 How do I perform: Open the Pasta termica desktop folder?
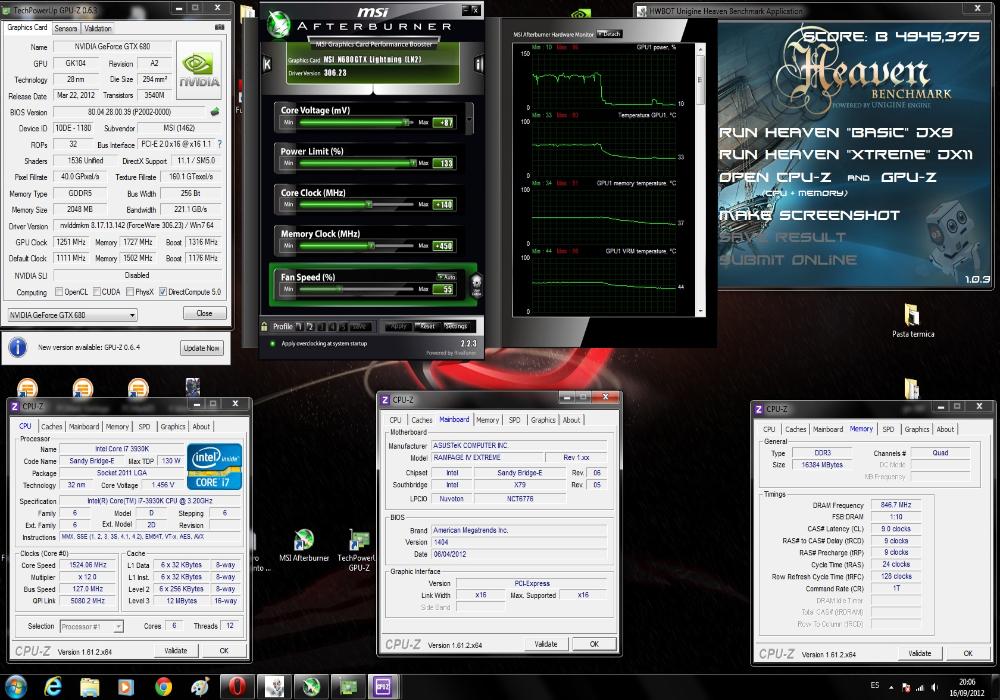tap(913, 321)
